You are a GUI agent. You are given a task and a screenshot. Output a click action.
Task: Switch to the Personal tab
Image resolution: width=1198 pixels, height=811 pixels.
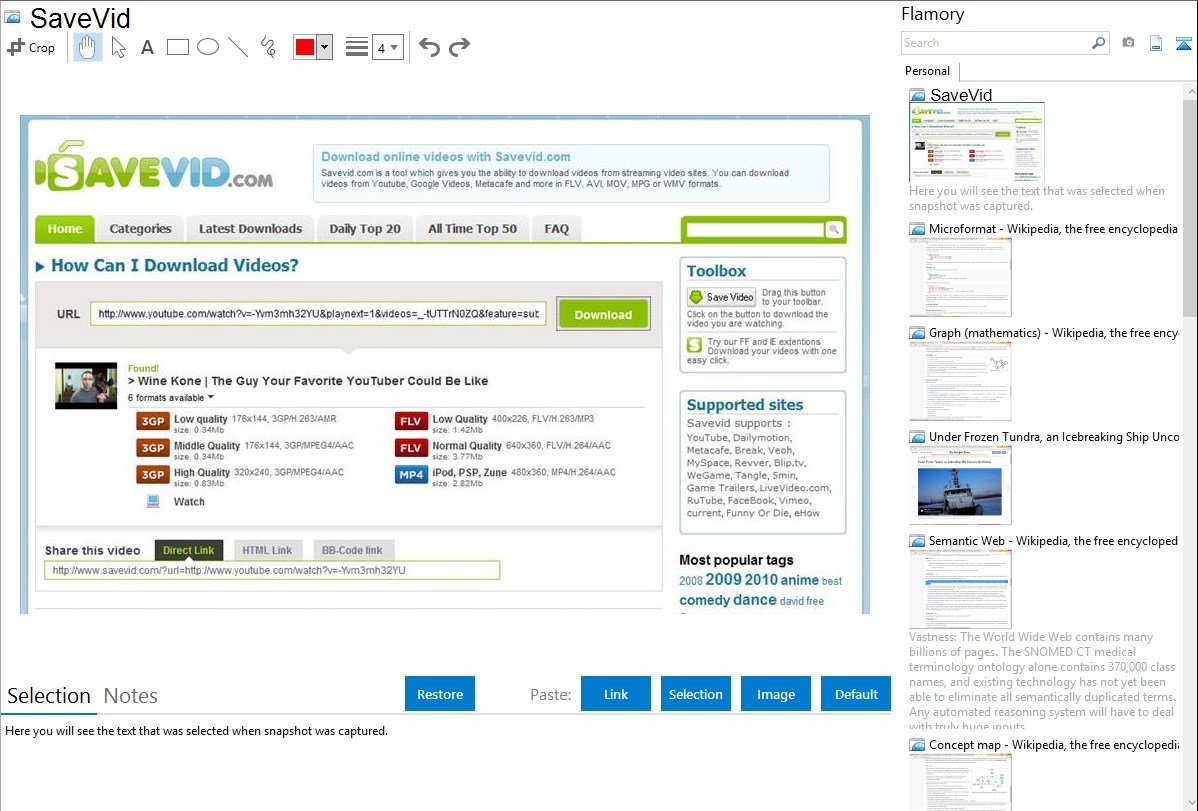[x=928, y=70]
